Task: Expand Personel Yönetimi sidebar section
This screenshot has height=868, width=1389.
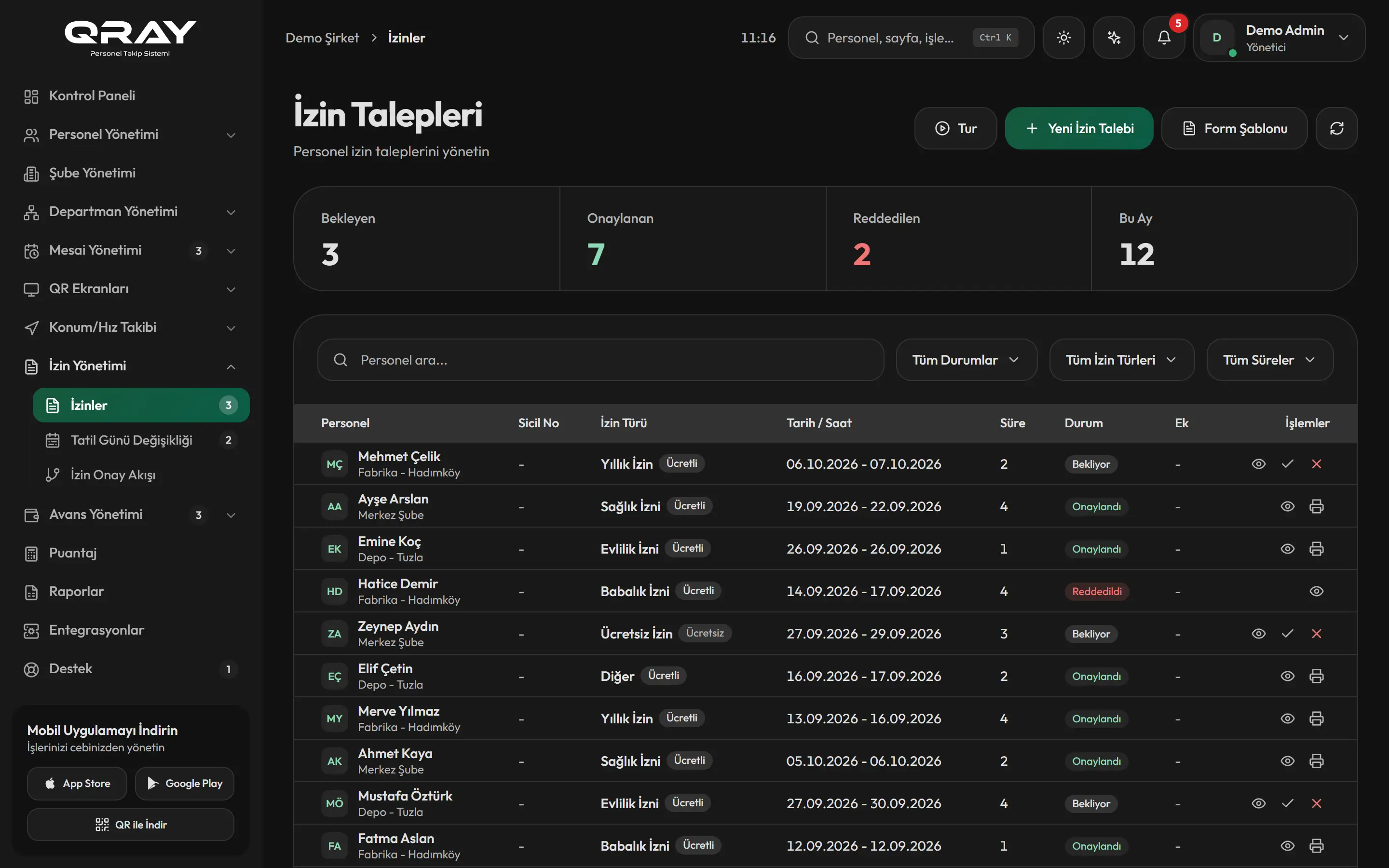Action: click(x=130, y=135)
